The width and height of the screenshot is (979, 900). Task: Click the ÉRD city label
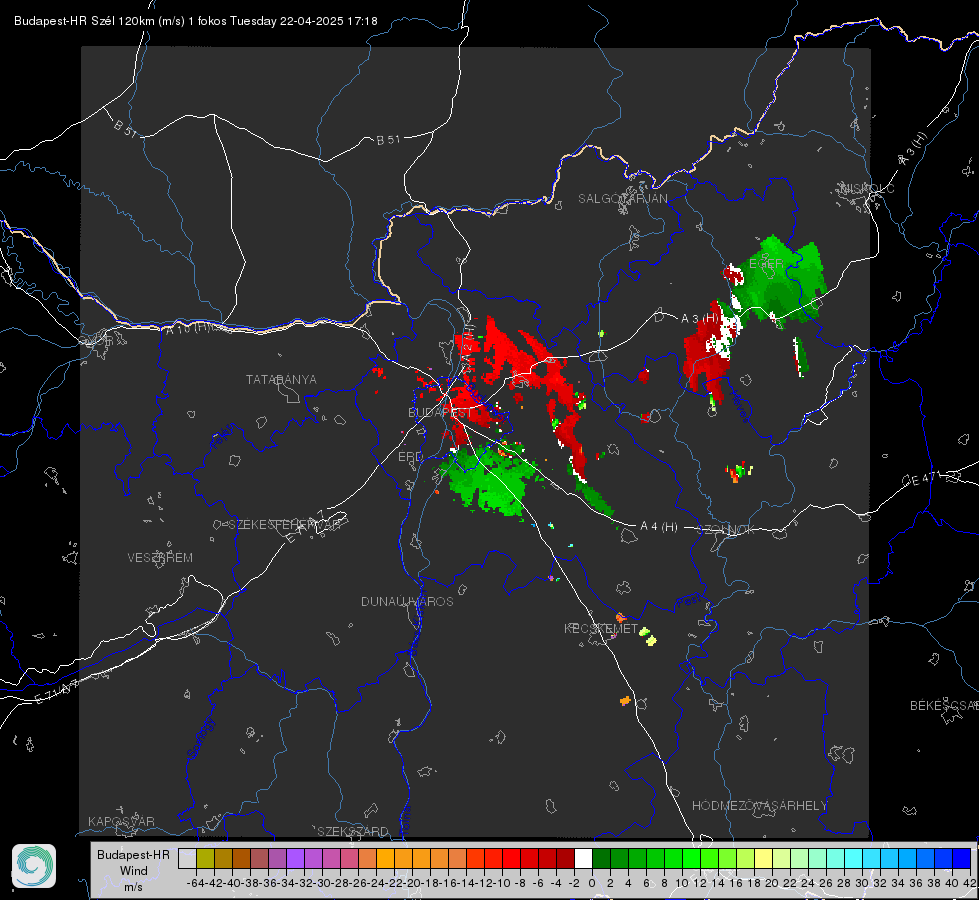click(410, 457)
